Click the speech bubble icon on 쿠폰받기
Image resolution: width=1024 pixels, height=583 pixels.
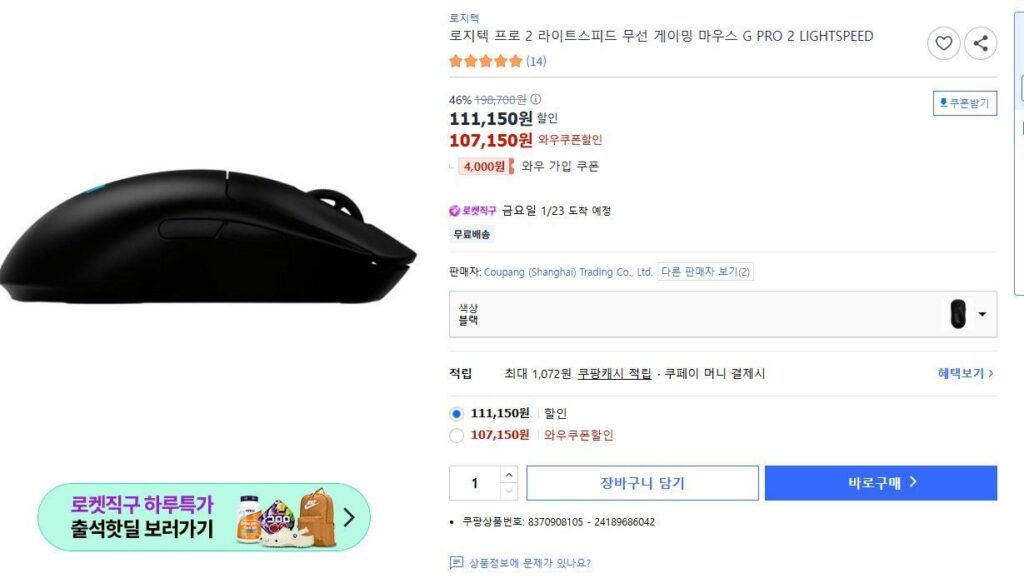click(x=944, y=101)
